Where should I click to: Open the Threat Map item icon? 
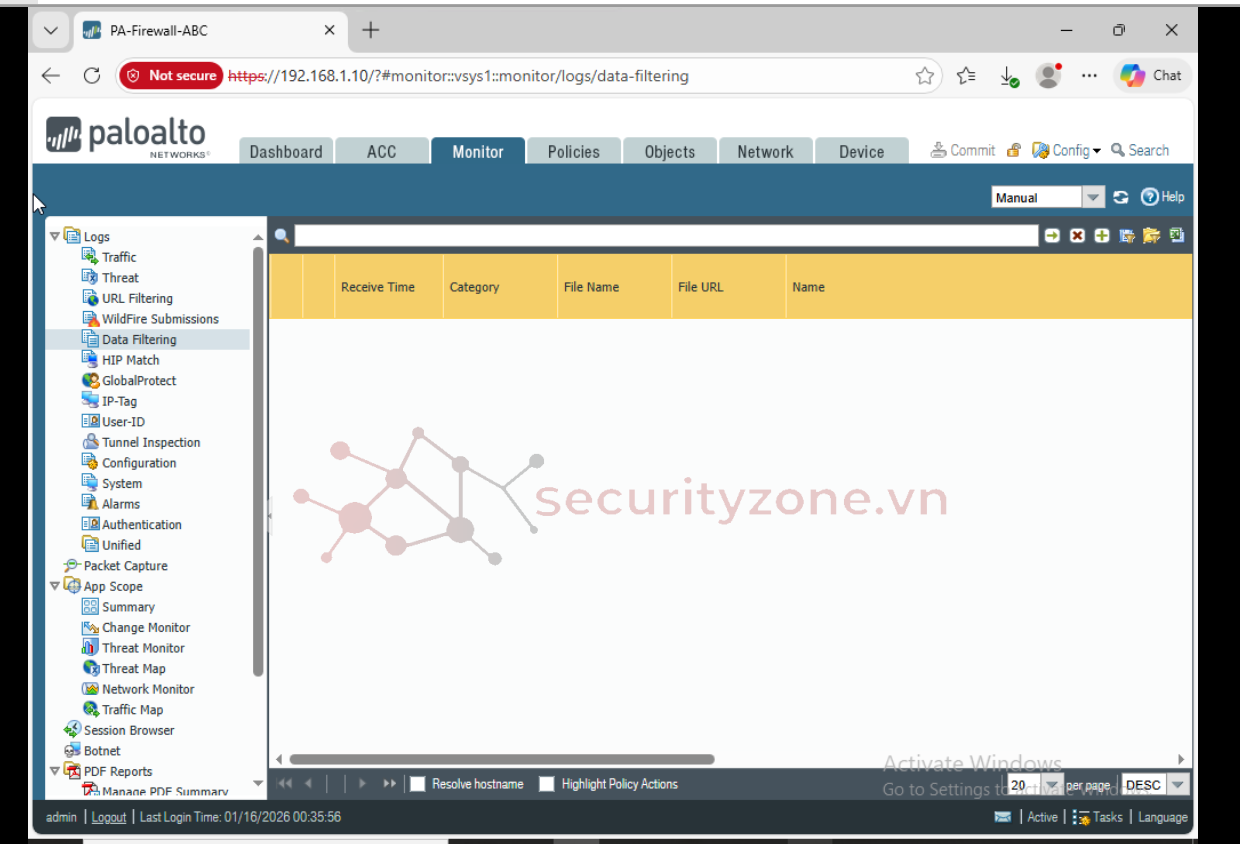[x=90, y=669]
